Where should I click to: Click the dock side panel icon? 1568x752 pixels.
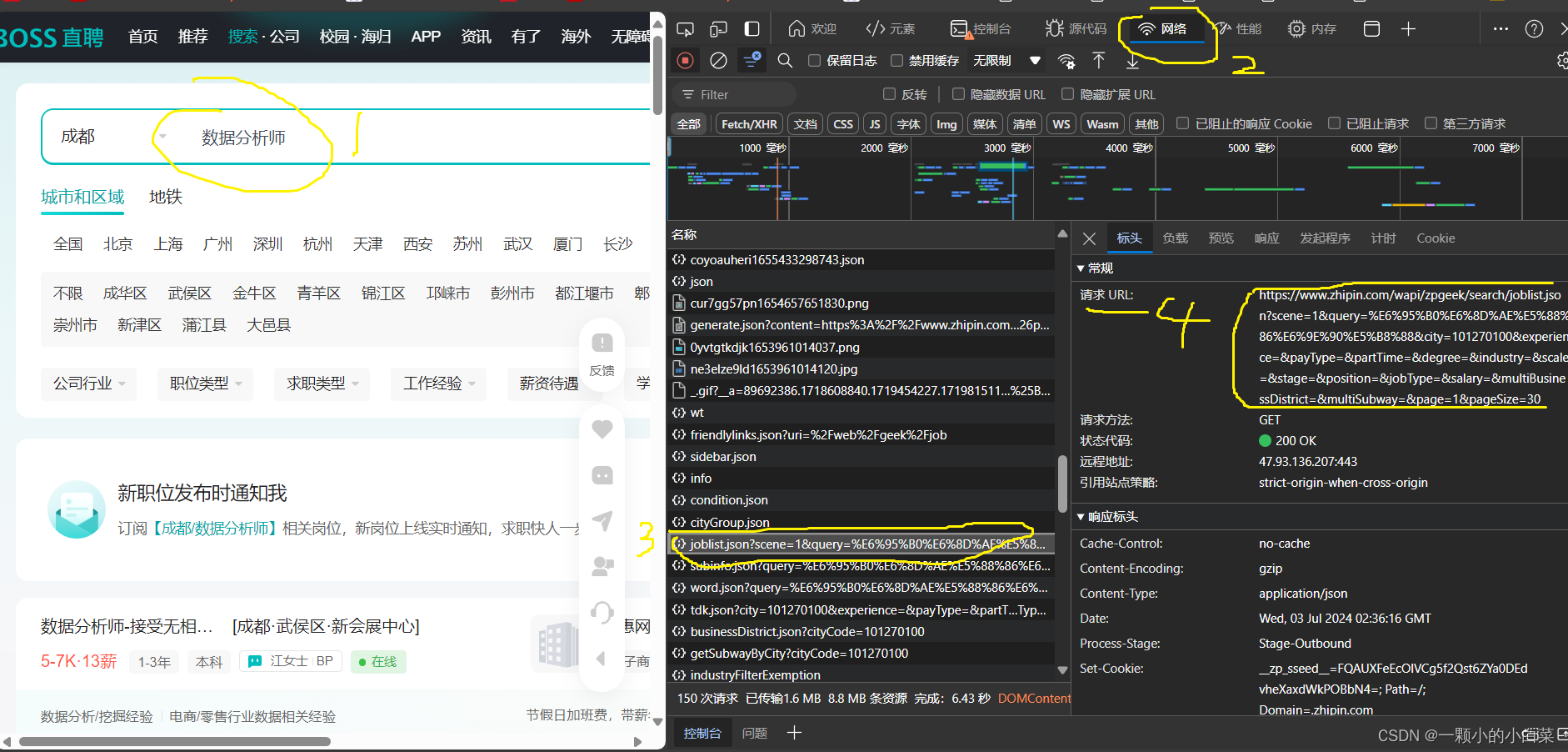[752, 29]
